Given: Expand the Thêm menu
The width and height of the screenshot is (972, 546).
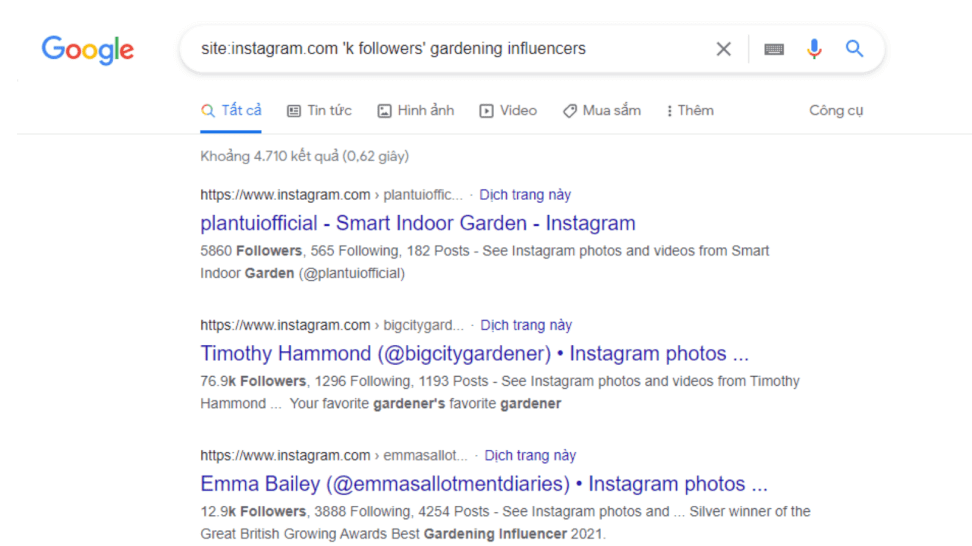Looking at the screenshot, I should pyautogui.click(x=690, y=111).
